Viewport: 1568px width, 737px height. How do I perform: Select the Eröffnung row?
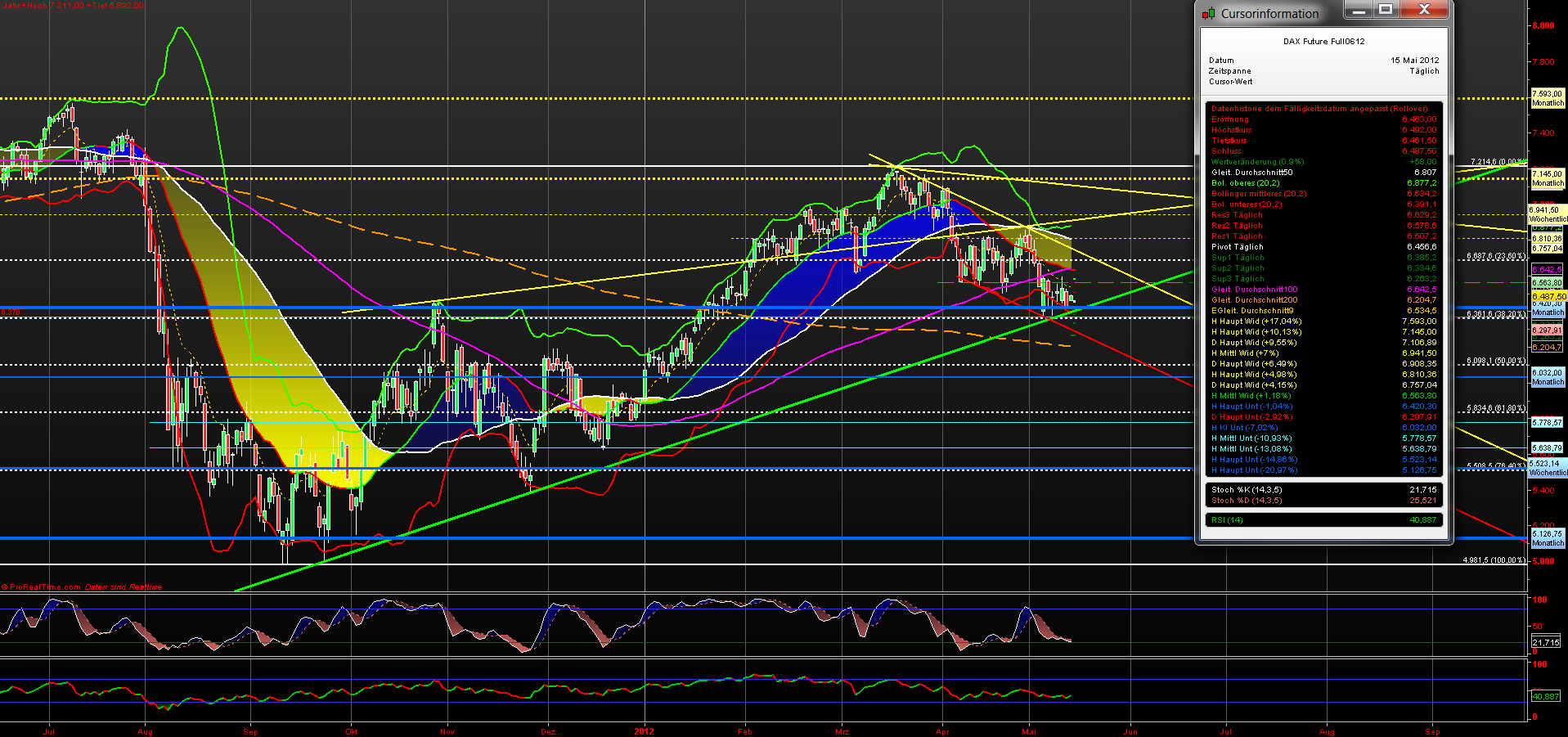coord(1323,119)
